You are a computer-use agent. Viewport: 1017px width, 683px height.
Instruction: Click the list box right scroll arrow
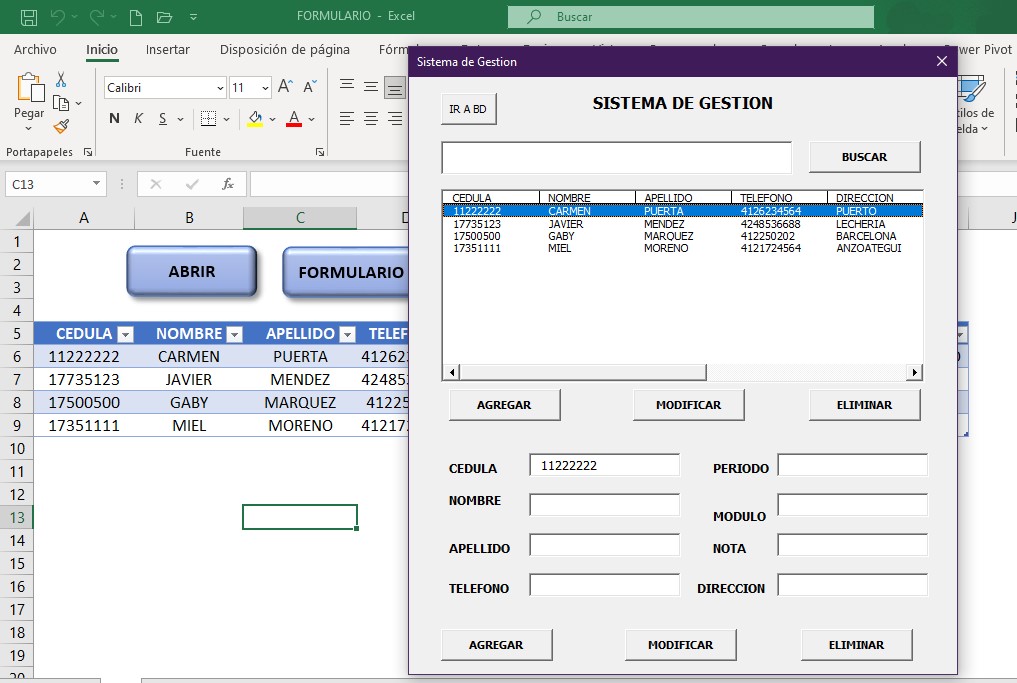click(x=914, y=372)
